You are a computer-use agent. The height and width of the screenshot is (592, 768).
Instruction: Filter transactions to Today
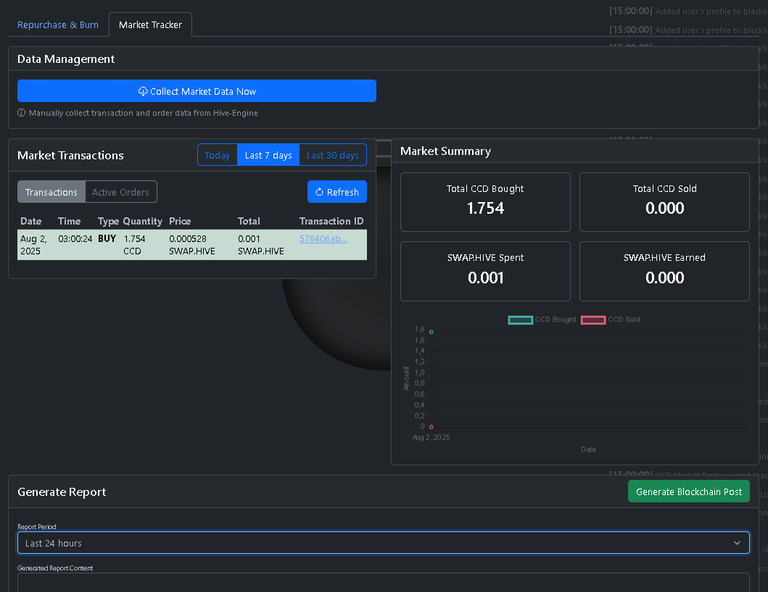tap(217, 155)
